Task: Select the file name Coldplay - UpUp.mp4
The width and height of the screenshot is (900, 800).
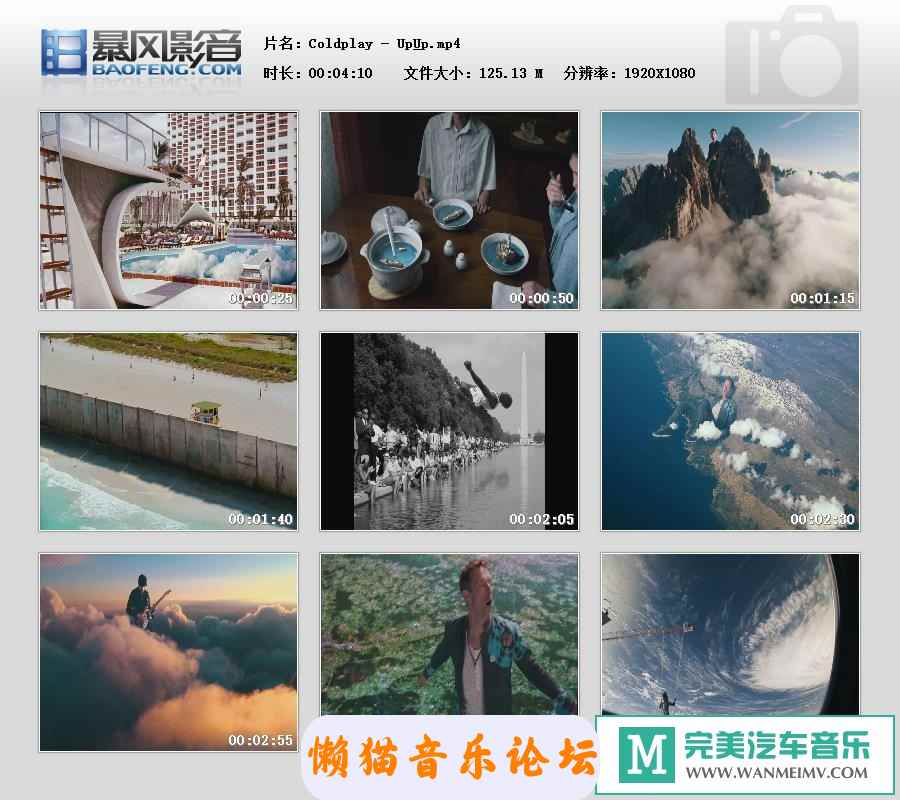Action: 384,43
